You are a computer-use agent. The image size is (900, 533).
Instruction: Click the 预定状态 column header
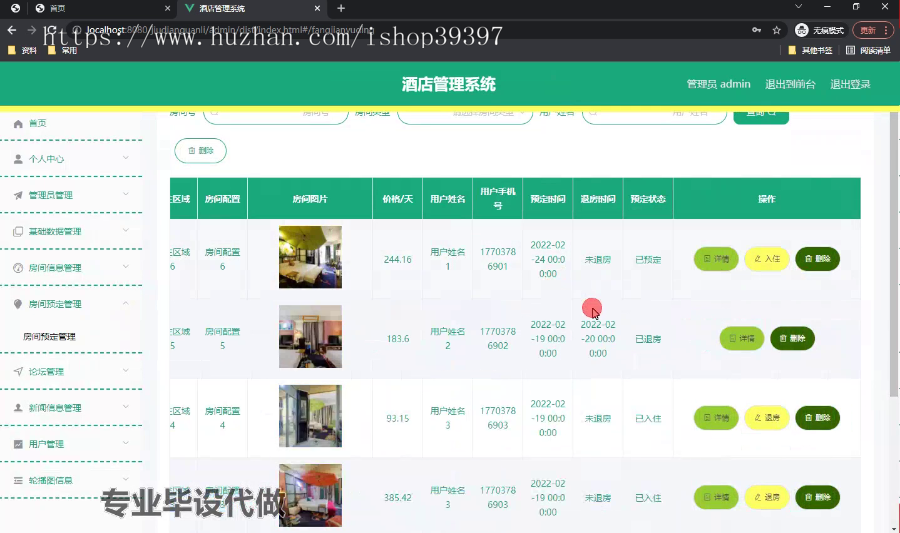[x=648, y=199]
